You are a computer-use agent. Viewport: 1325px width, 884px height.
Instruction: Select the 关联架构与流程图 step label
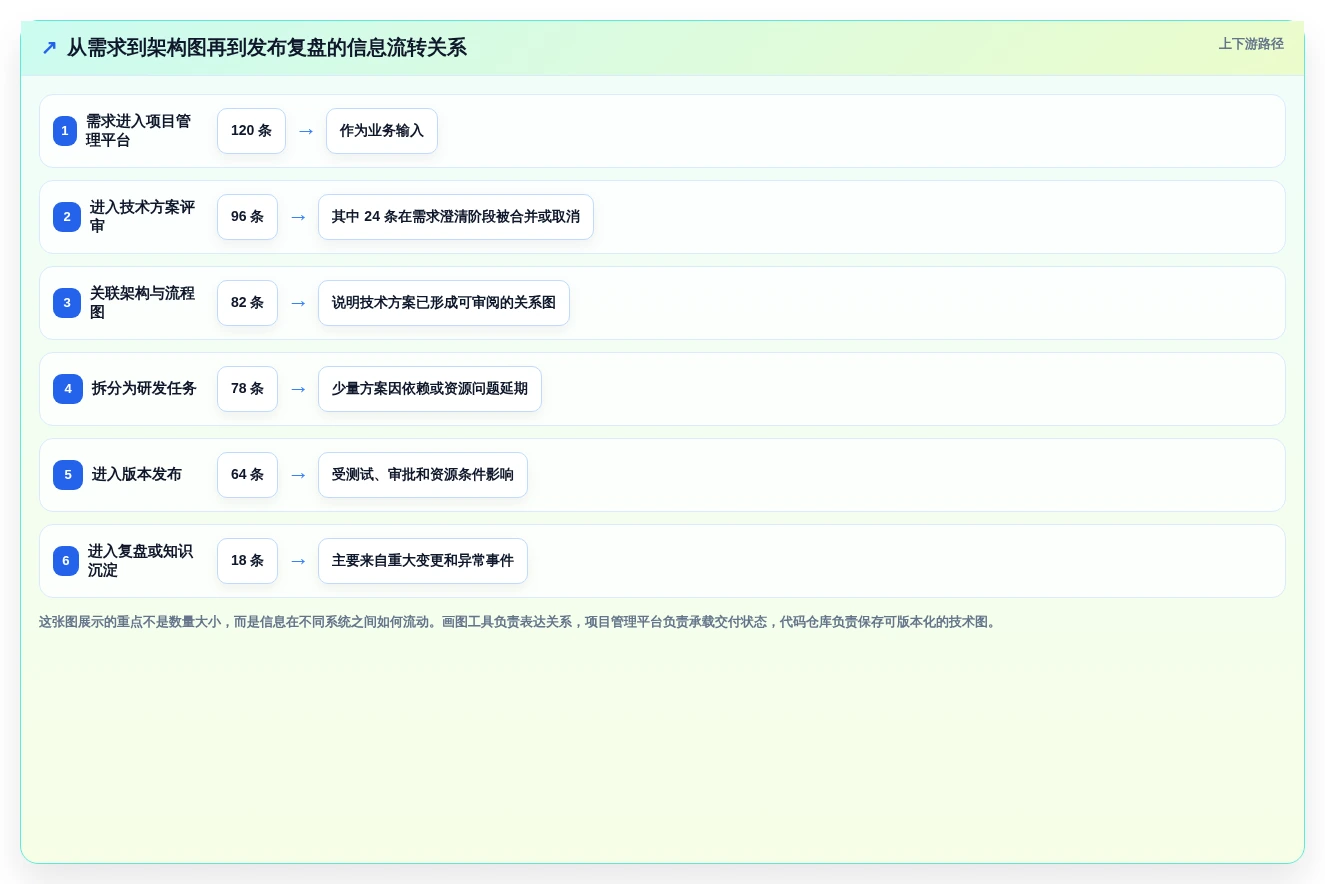[142, 303]
